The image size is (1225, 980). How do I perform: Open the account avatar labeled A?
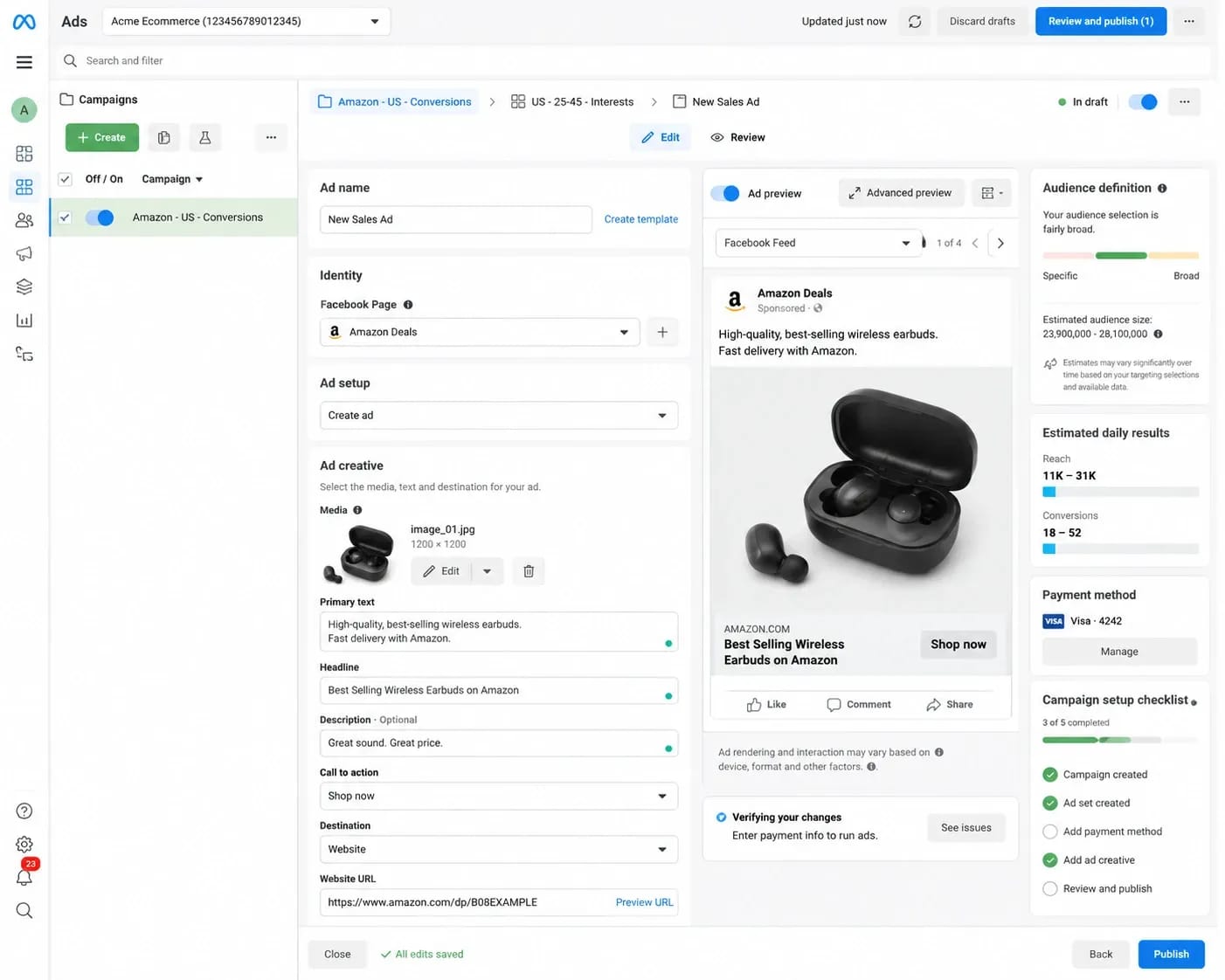coord(24,110)
